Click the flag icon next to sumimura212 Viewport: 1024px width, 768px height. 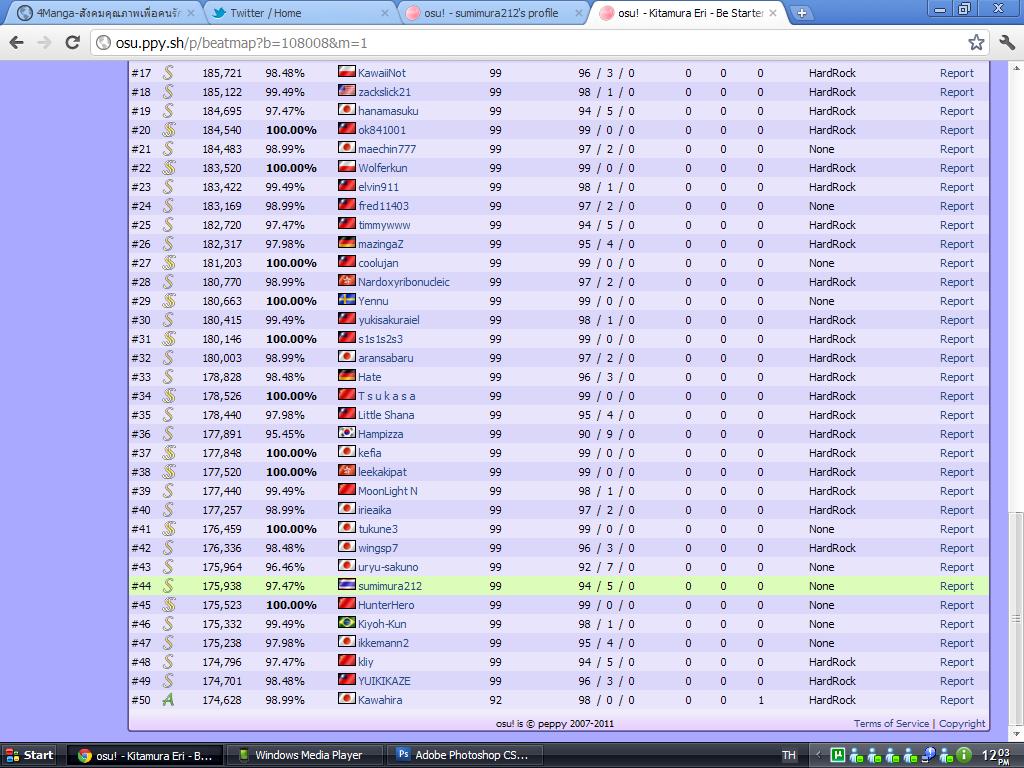coord(346,585)
